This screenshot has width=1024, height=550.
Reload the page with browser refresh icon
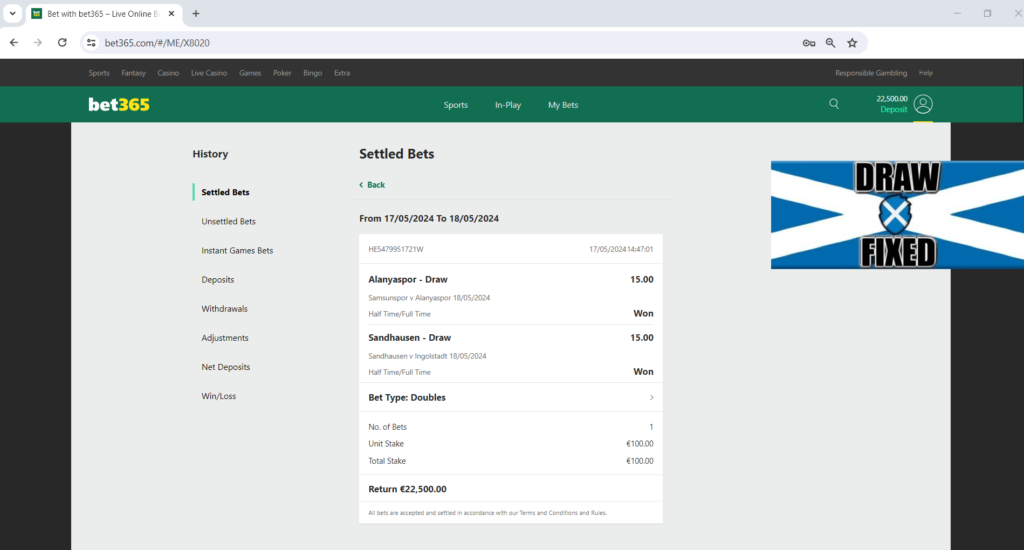62,43
